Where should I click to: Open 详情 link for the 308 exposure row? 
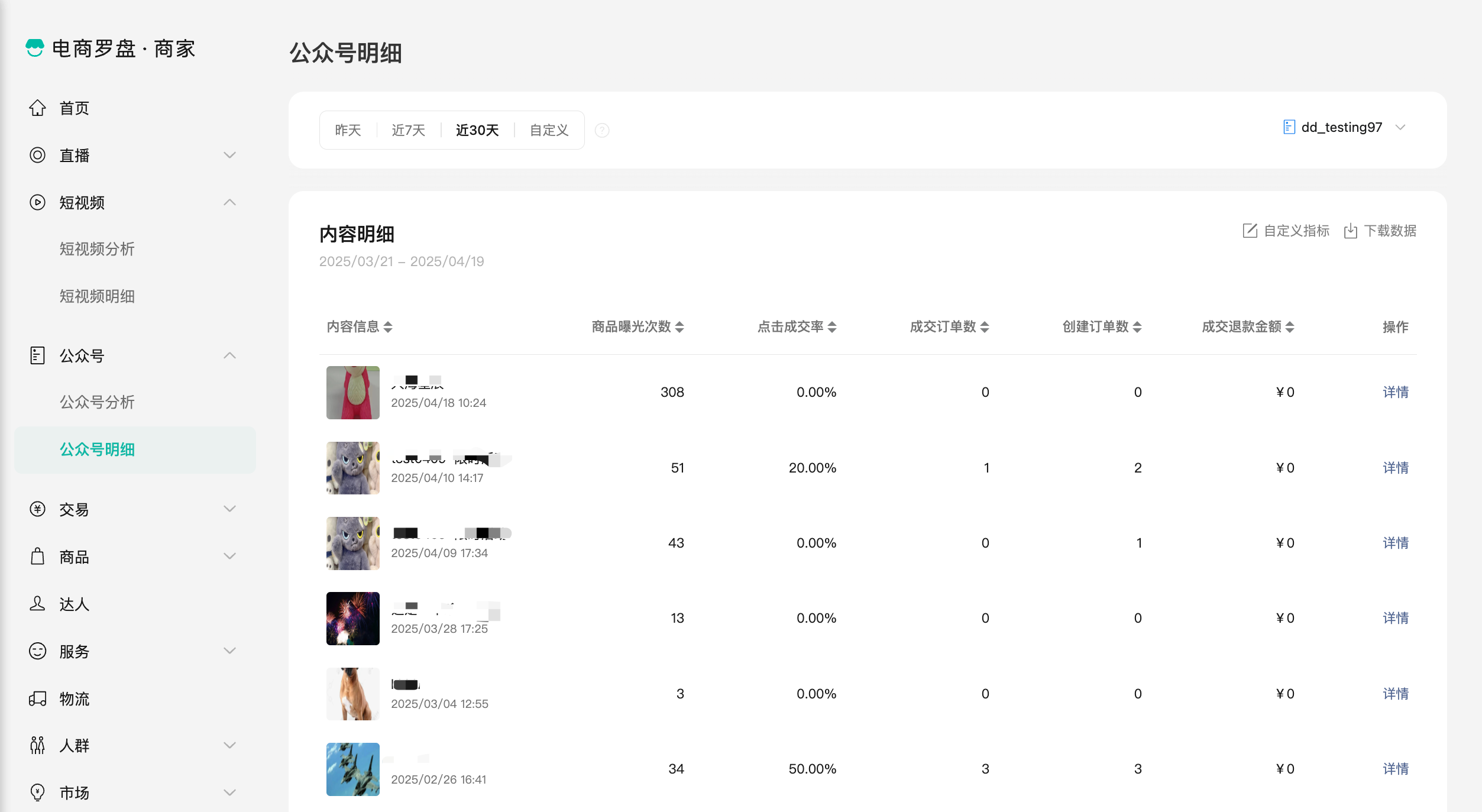[1395, 392]
